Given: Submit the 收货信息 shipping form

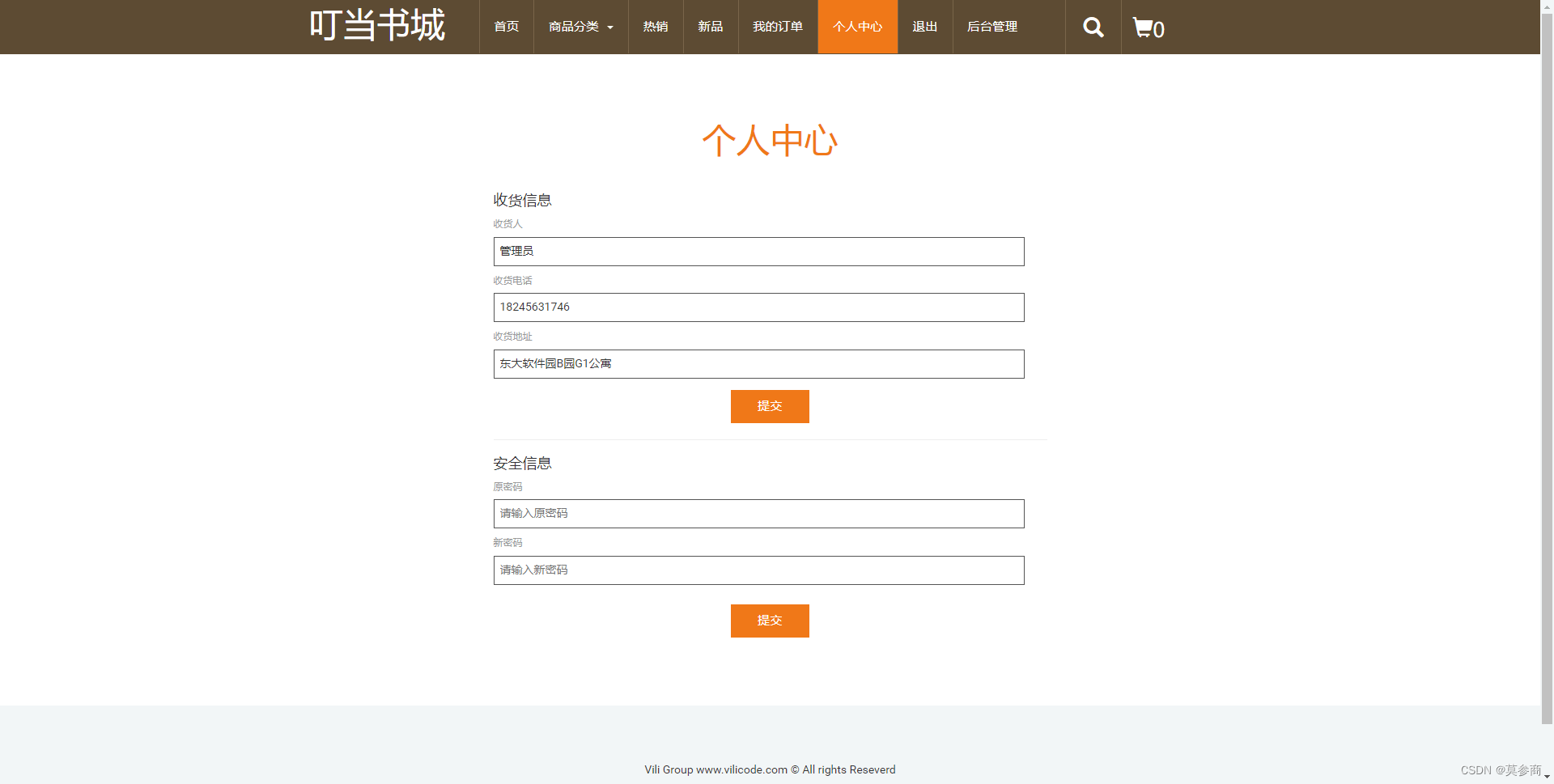Looking at the screenshot, I should pos(770,406).
